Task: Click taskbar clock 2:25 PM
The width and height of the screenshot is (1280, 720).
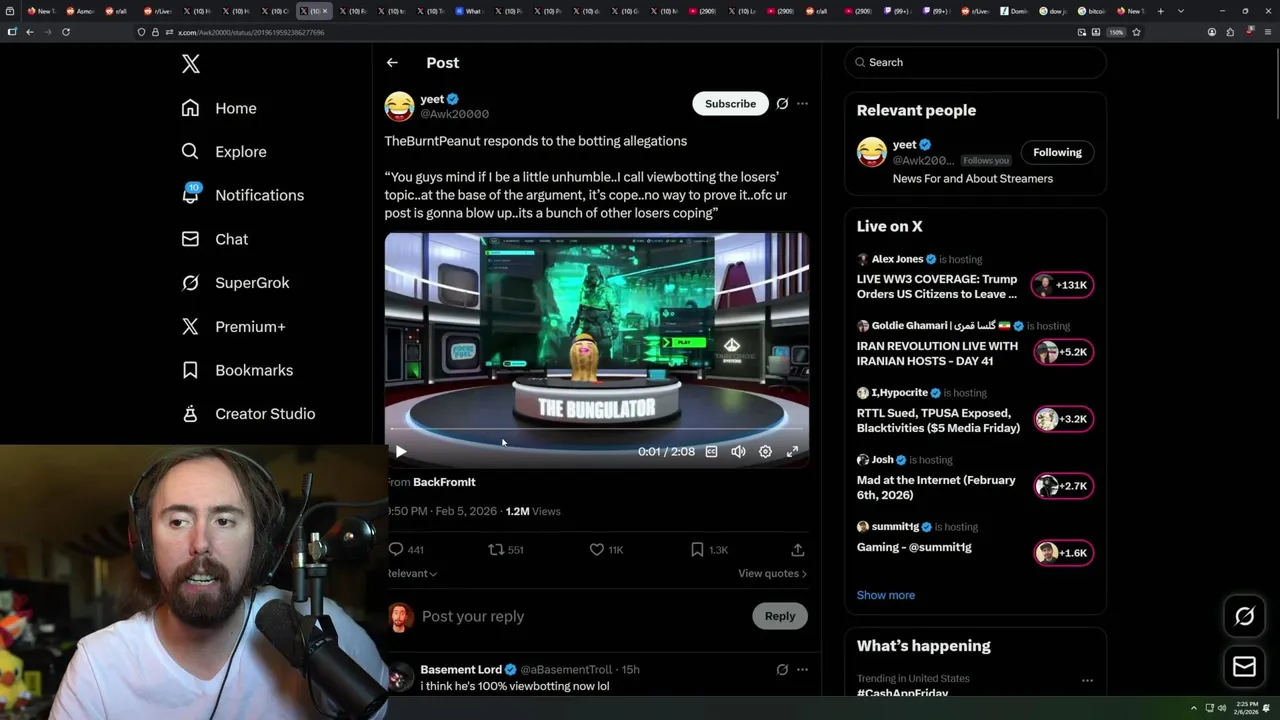Action: tap(1246, 708)
